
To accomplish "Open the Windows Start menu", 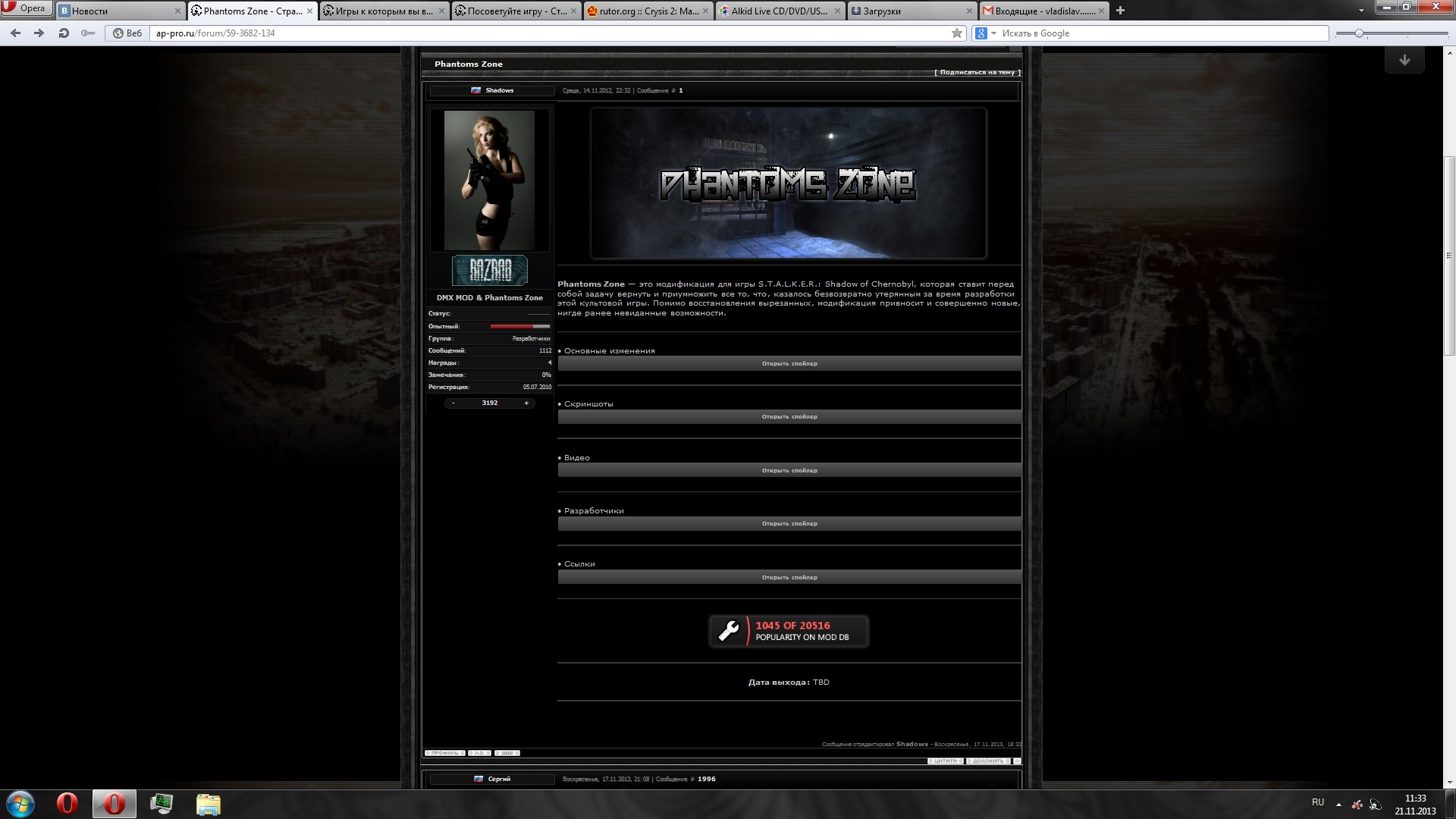I will [20, 804].
